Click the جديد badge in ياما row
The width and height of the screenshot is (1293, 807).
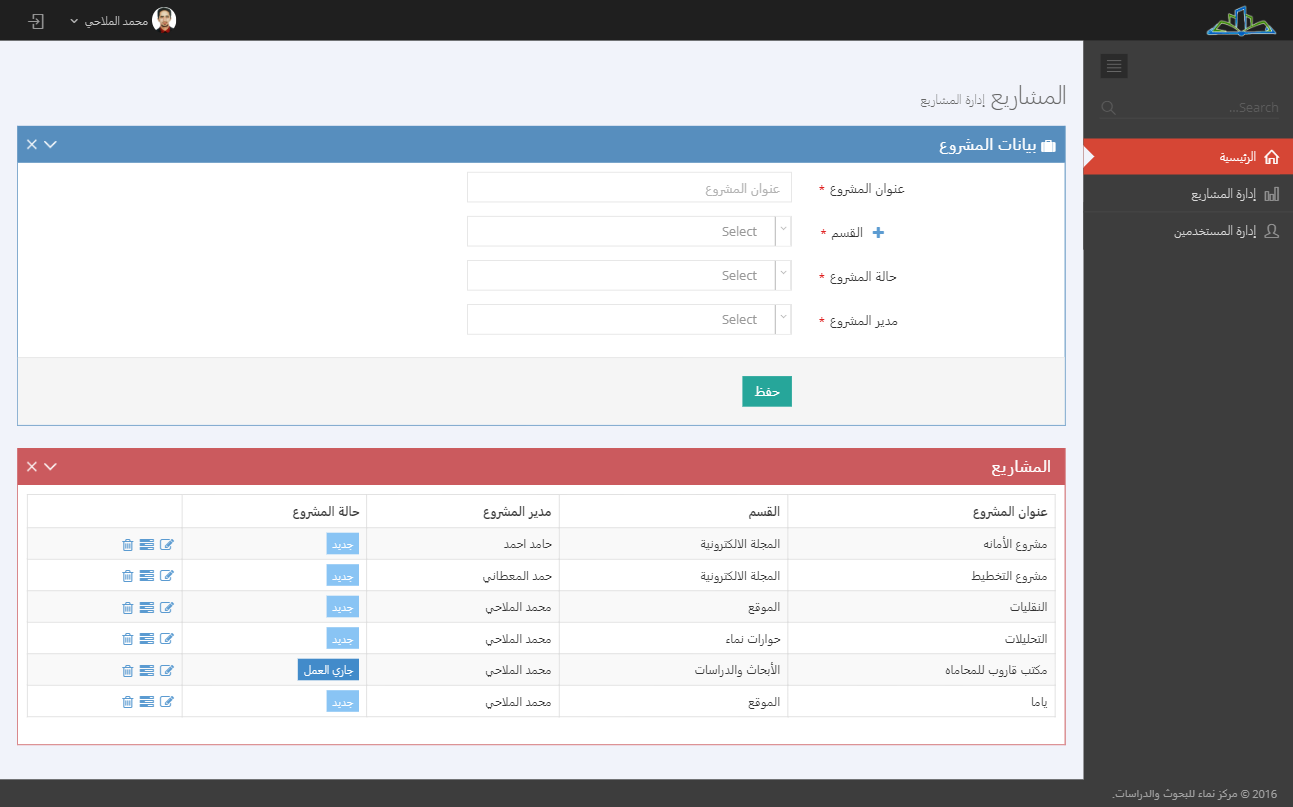coord(343,701)
